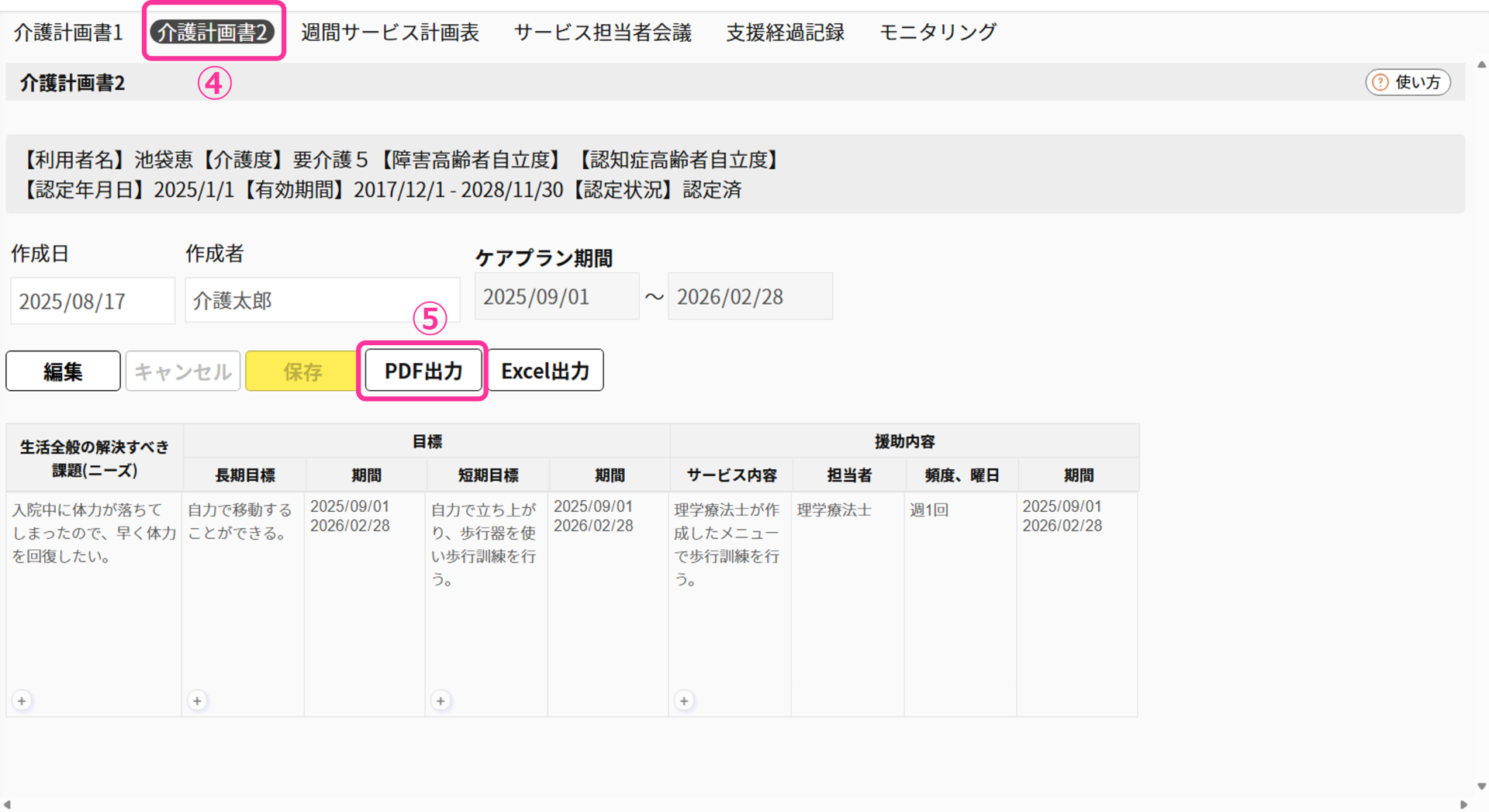The image size is (1489, 812).
Task: Click the PDF出力 button
Action: (x=423, y=371)
